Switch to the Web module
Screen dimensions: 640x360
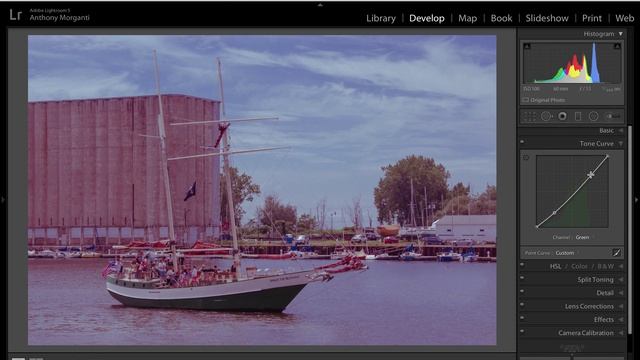[624, 18]
